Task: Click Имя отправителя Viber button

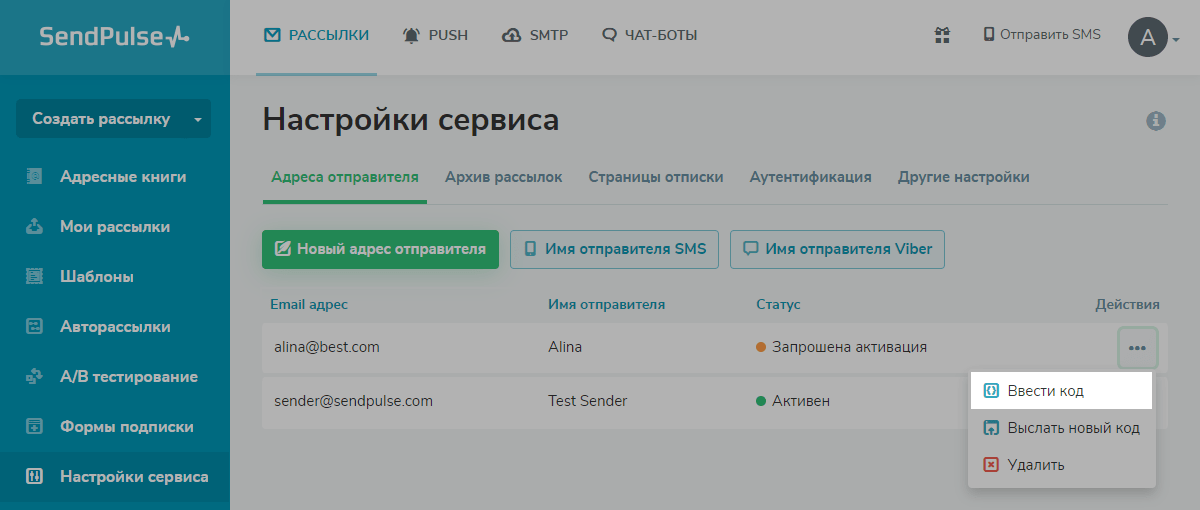Action: [x=837, y=249]
